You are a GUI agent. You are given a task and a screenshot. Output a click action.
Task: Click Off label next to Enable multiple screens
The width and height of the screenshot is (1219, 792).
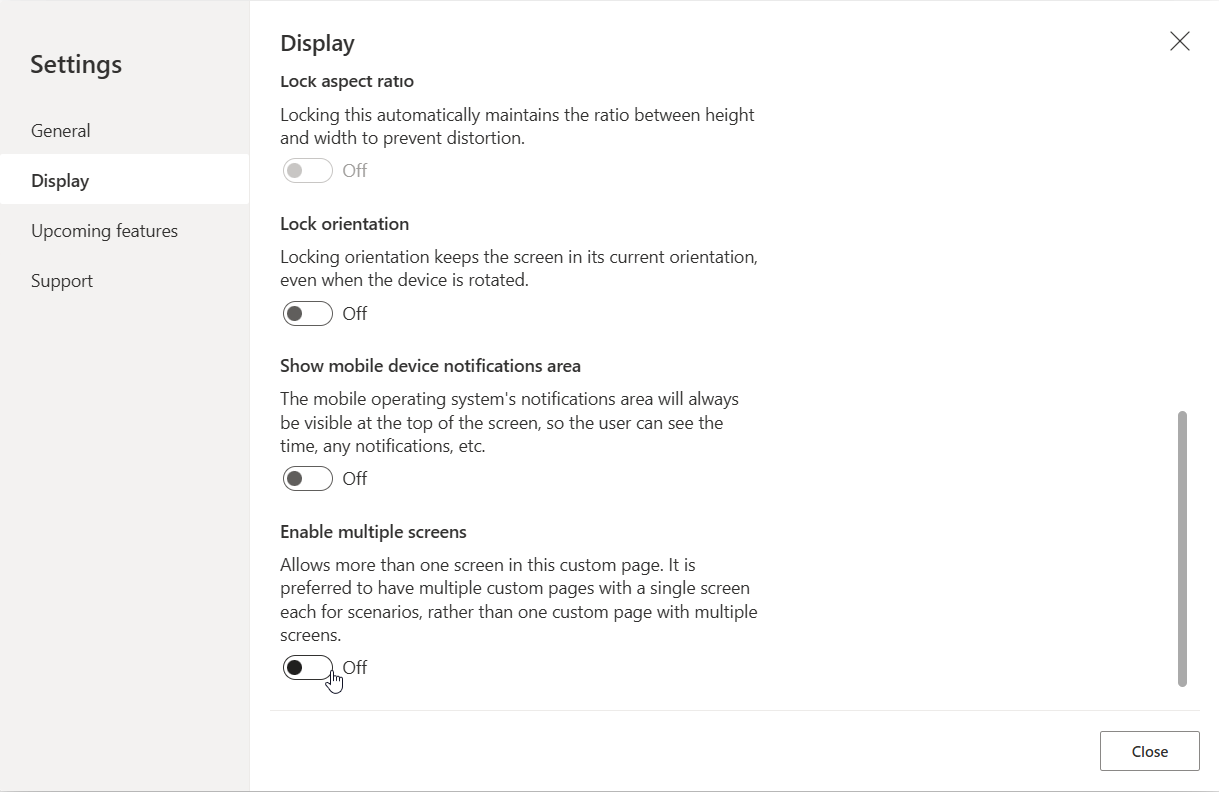(x=355, y=667)
